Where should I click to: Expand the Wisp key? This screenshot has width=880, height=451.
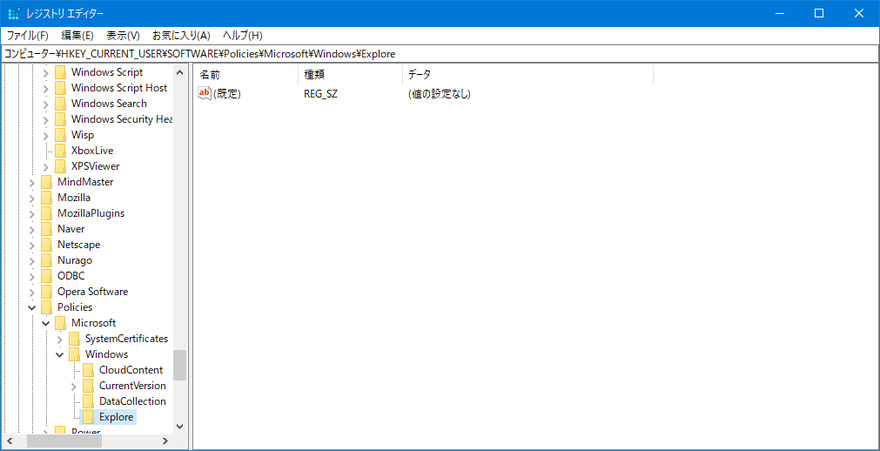pos(47,135)
